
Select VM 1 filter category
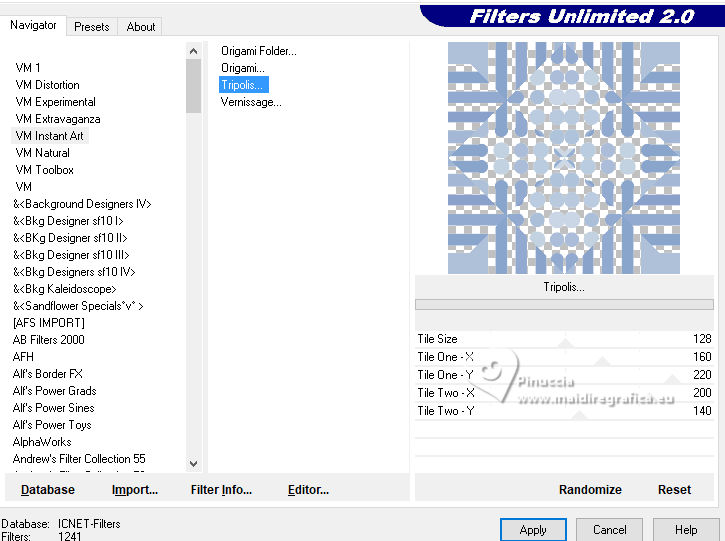(x=28, y=68)
